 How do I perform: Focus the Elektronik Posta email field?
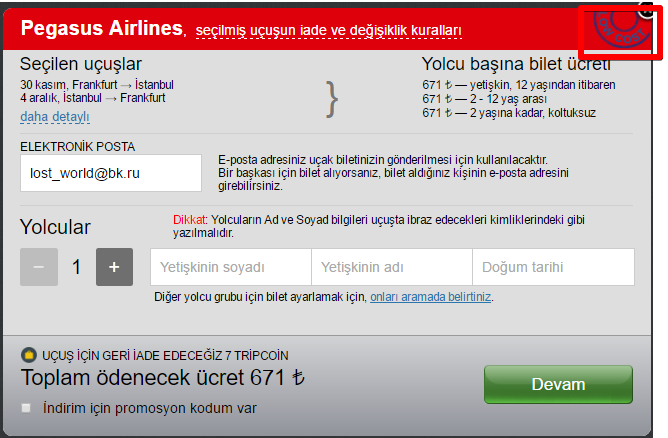coord(111,173)
